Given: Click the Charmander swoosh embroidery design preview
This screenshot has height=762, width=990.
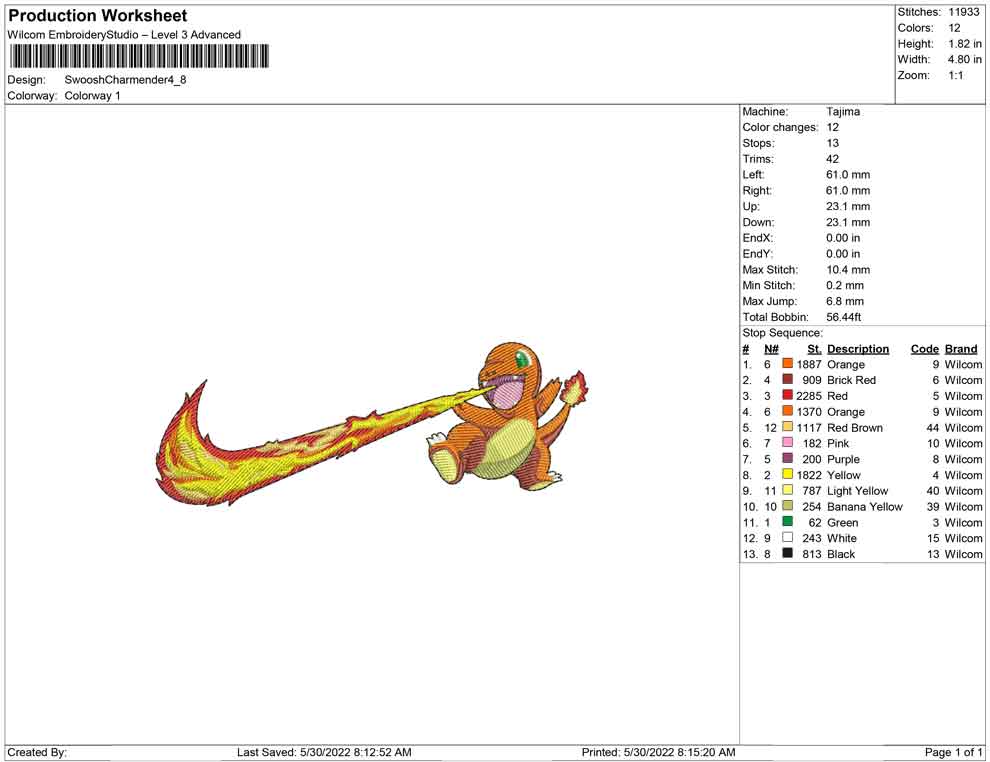Looking at the screenshot, I should pos(371,424).
